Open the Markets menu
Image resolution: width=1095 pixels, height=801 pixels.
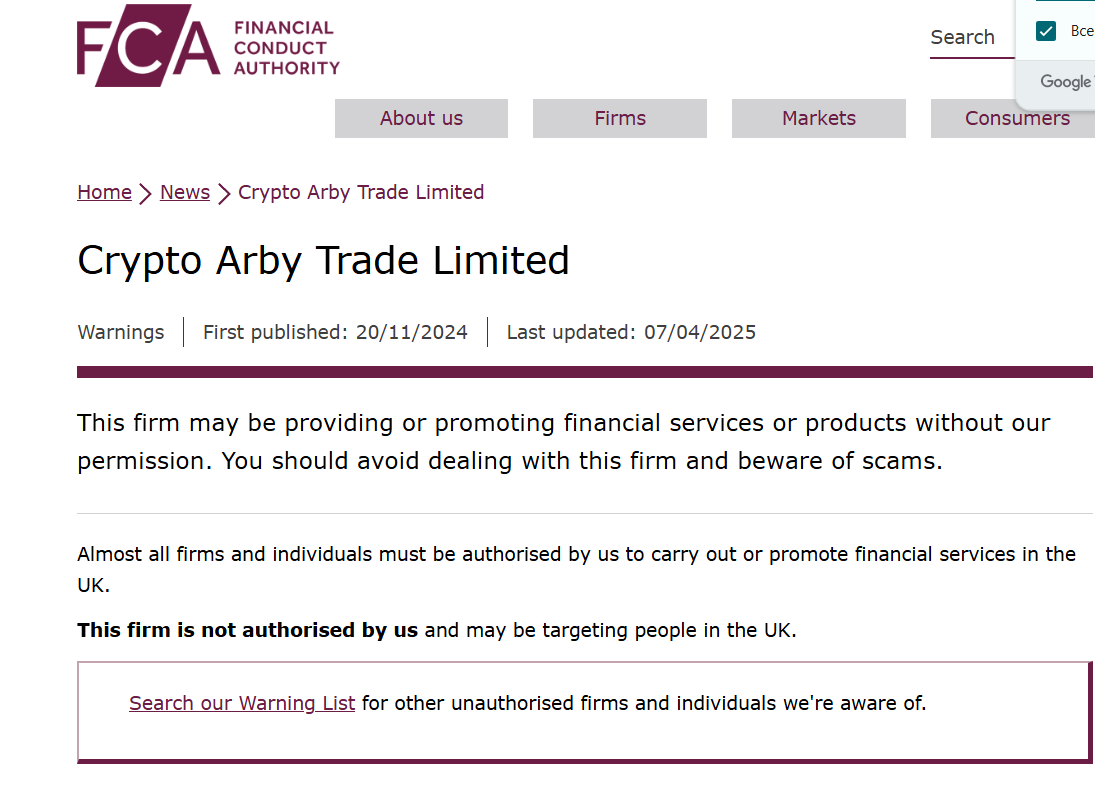click(x=818, y=118)
